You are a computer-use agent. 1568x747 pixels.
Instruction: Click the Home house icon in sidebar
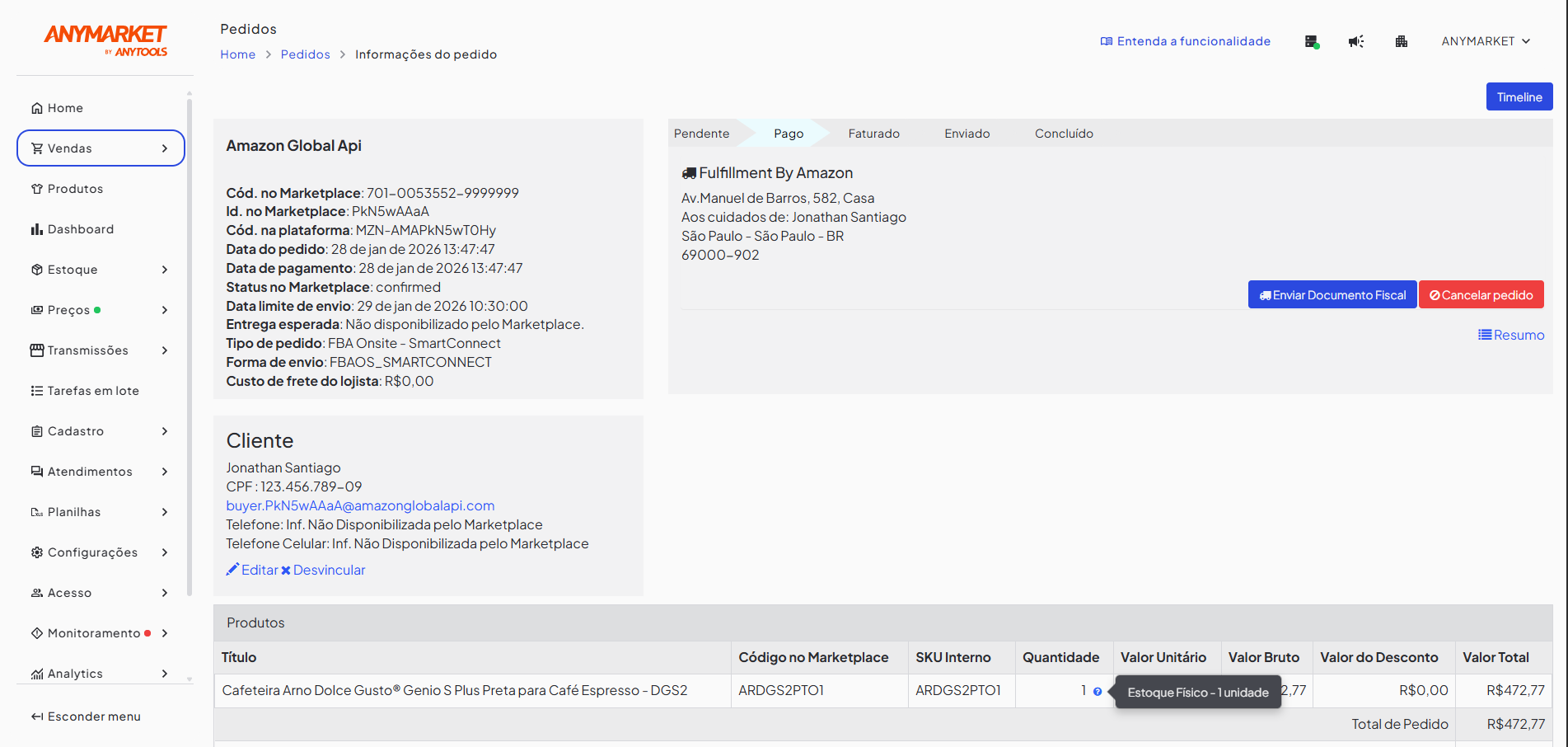pyautogui.click(x=37, y=108)
